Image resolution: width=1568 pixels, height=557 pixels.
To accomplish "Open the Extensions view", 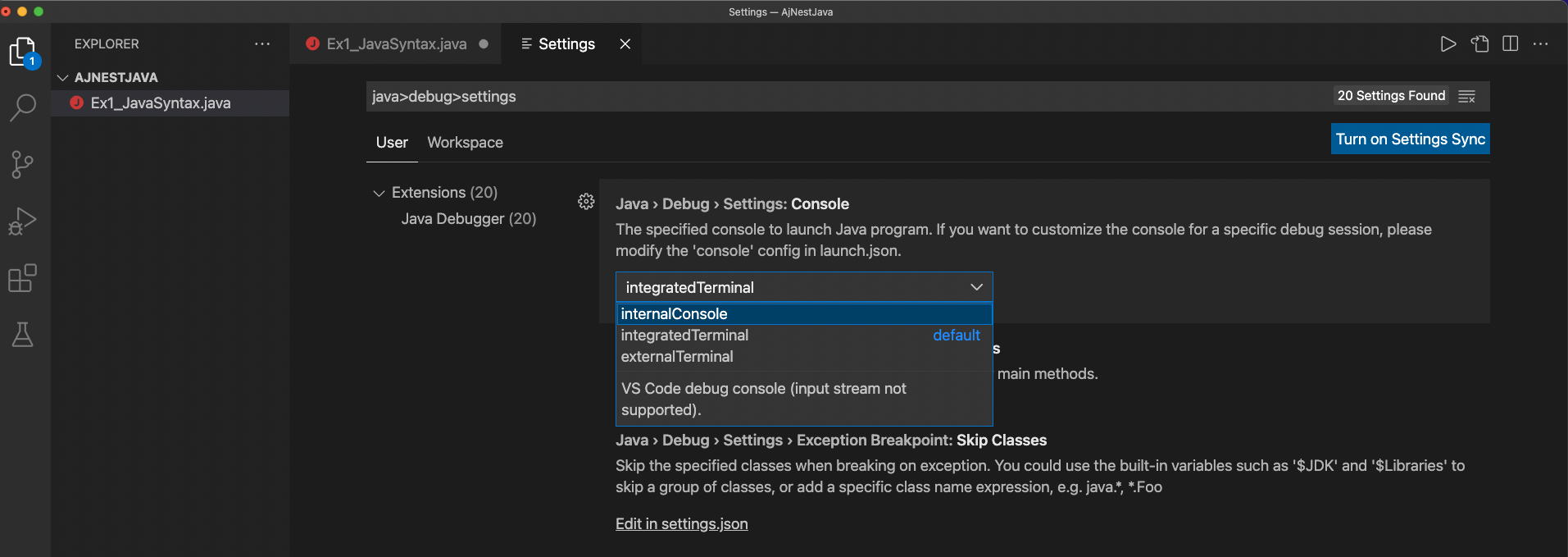I will pos(23,278).
